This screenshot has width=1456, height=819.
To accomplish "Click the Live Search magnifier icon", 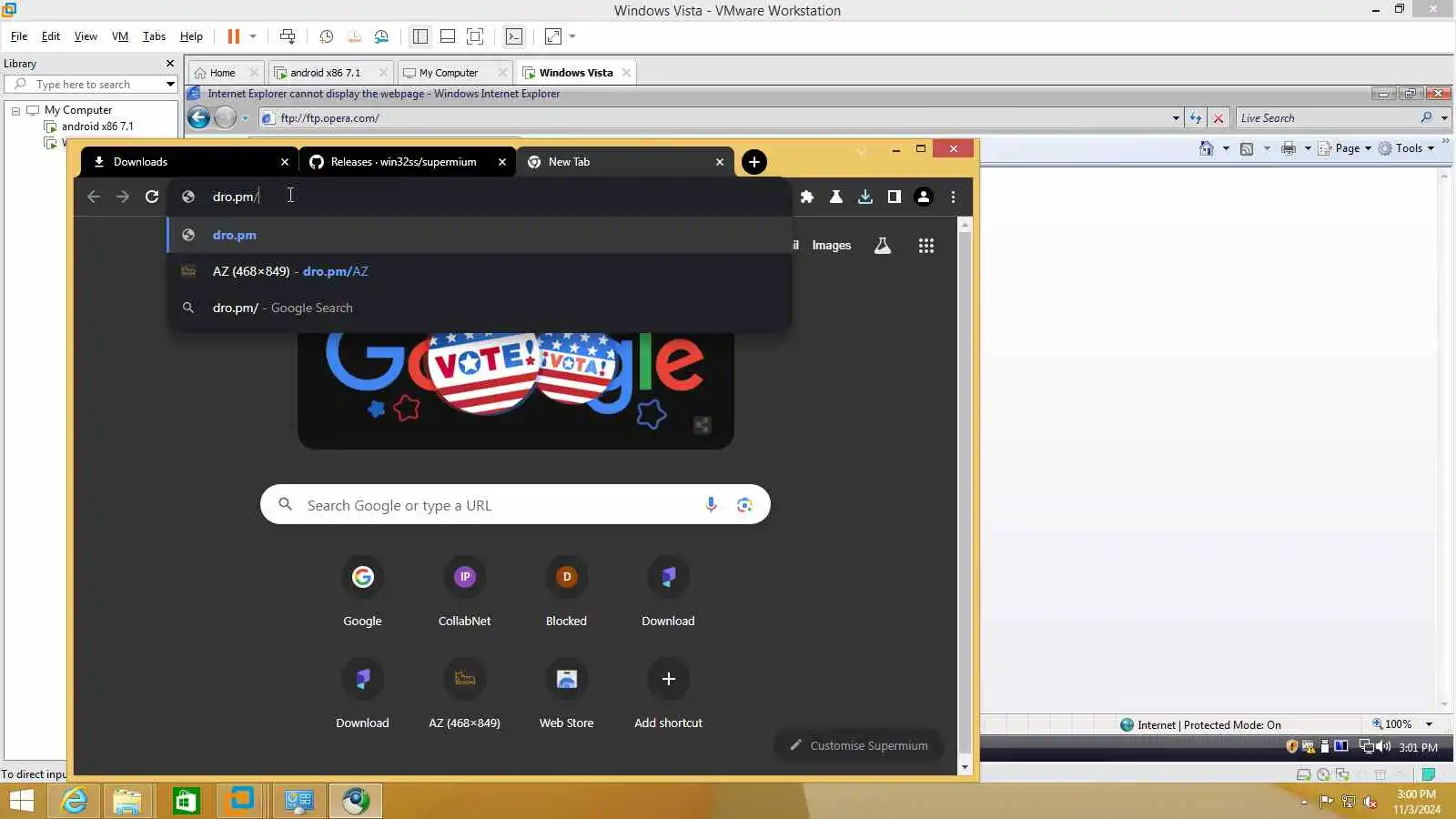I will pos(1425,117).
